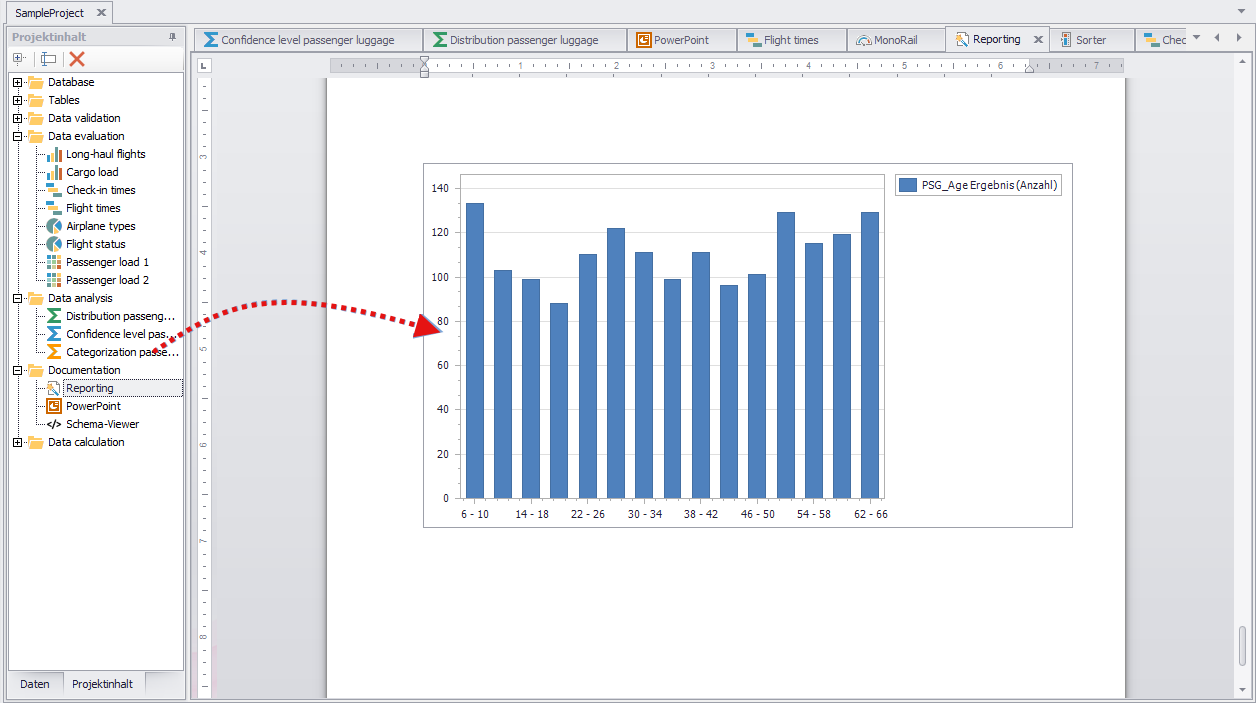Open the Flight times document tab
Viewport: 1259px width, 704px height.
coord(791,40)
